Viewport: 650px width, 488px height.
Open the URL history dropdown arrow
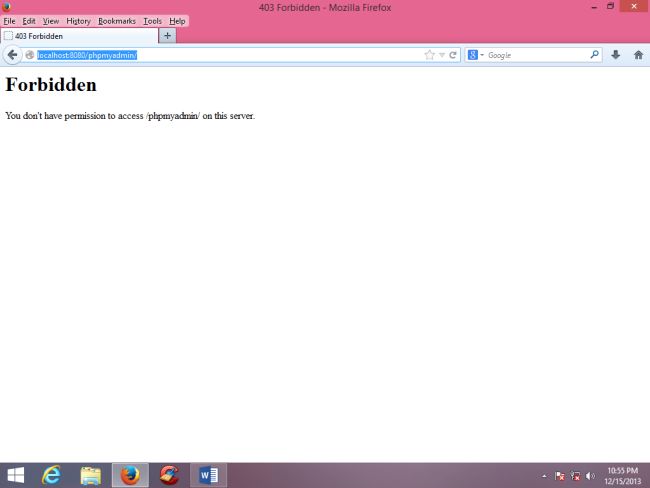[442, 55]
